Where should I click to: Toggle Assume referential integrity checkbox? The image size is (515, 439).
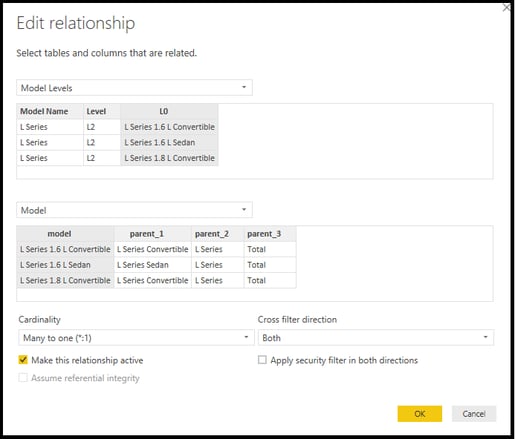click(x=23, y=378)
